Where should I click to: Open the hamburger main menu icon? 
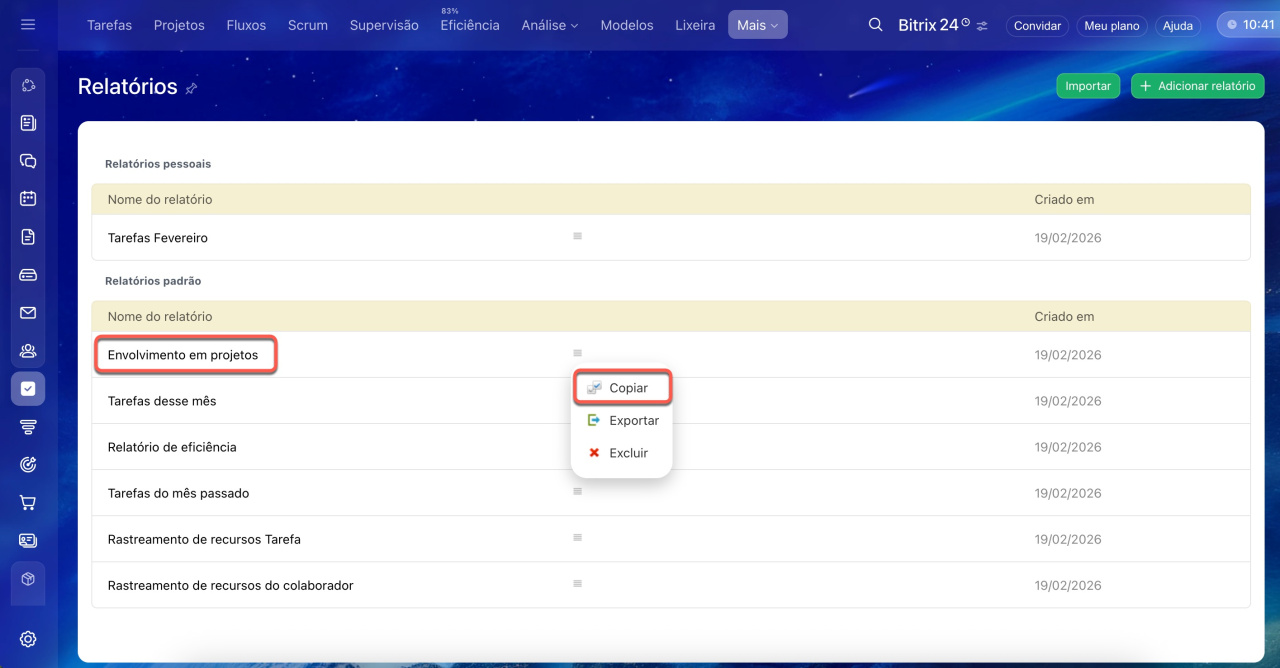point(28,25)
